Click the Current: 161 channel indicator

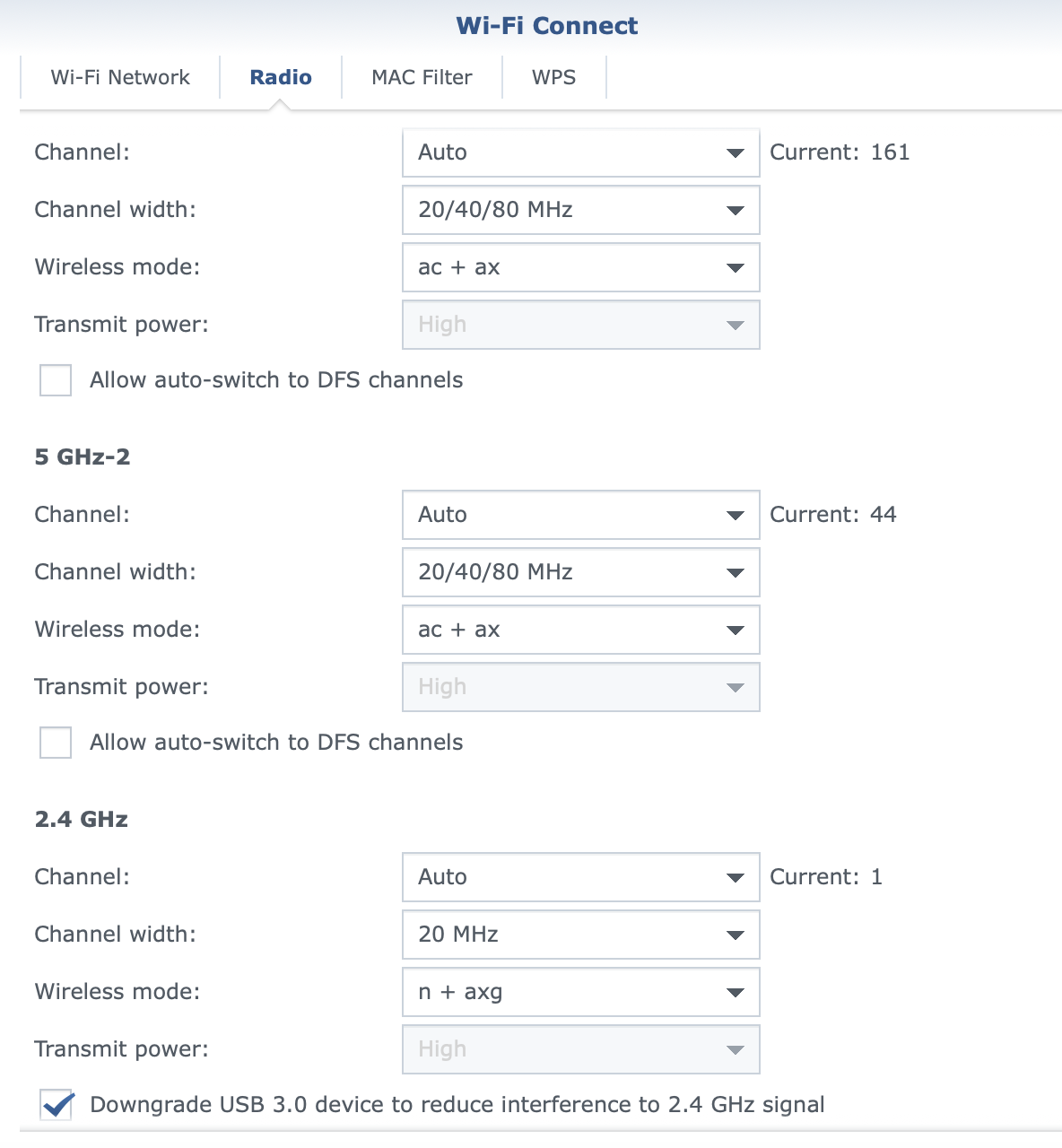(x=840, y=152)
